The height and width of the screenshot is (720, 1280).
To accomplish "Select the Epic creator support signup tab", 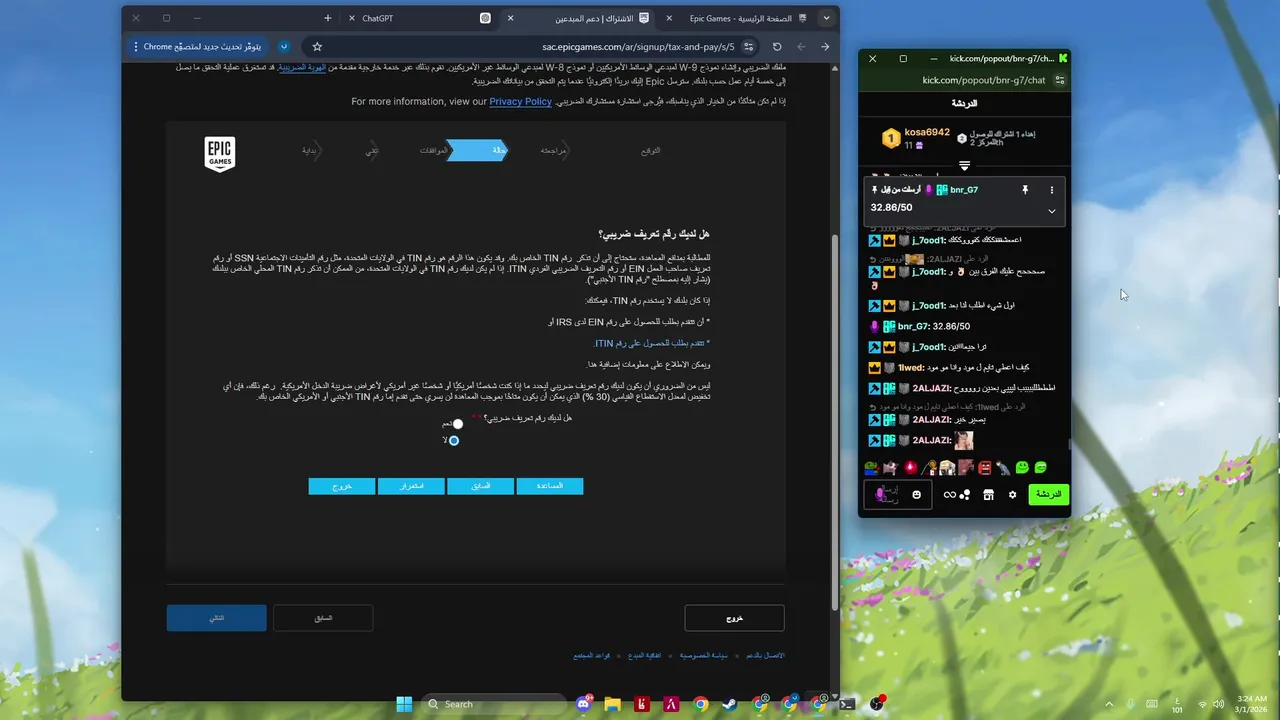I will 580,18.
